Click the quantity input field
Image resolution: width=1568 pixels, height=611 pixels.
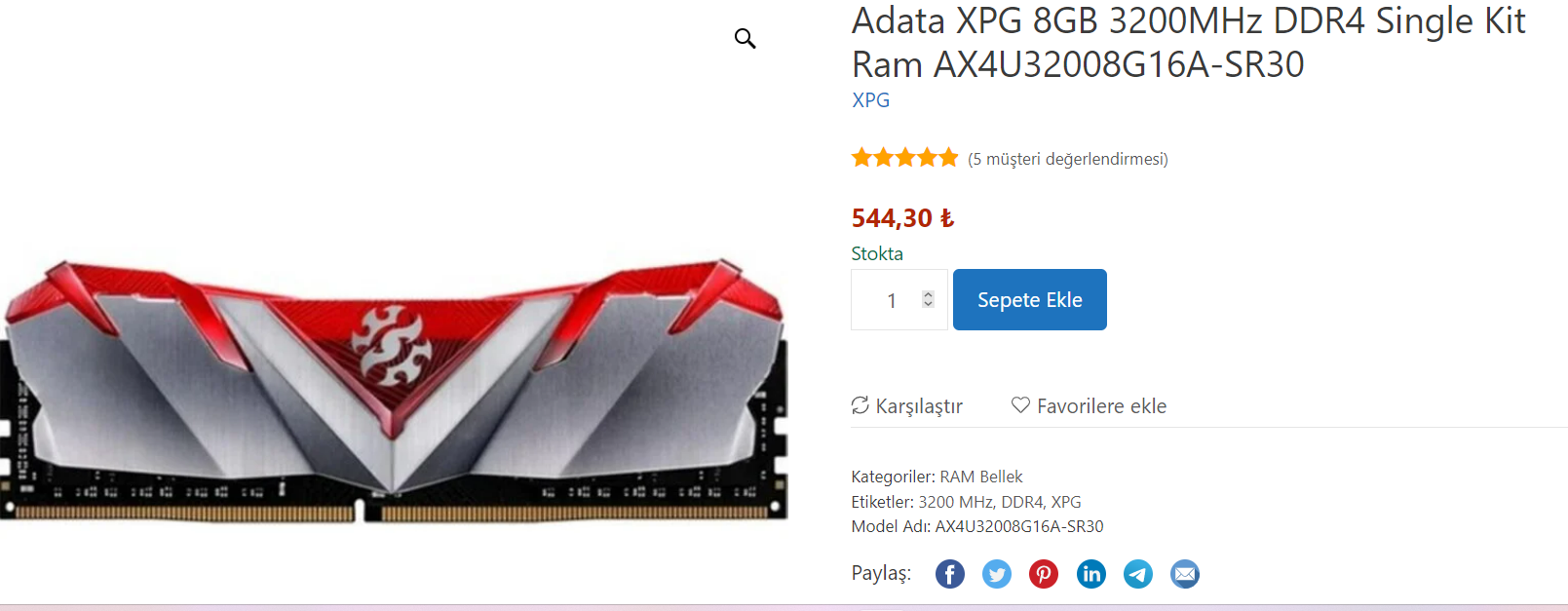[x=899, y=300]
